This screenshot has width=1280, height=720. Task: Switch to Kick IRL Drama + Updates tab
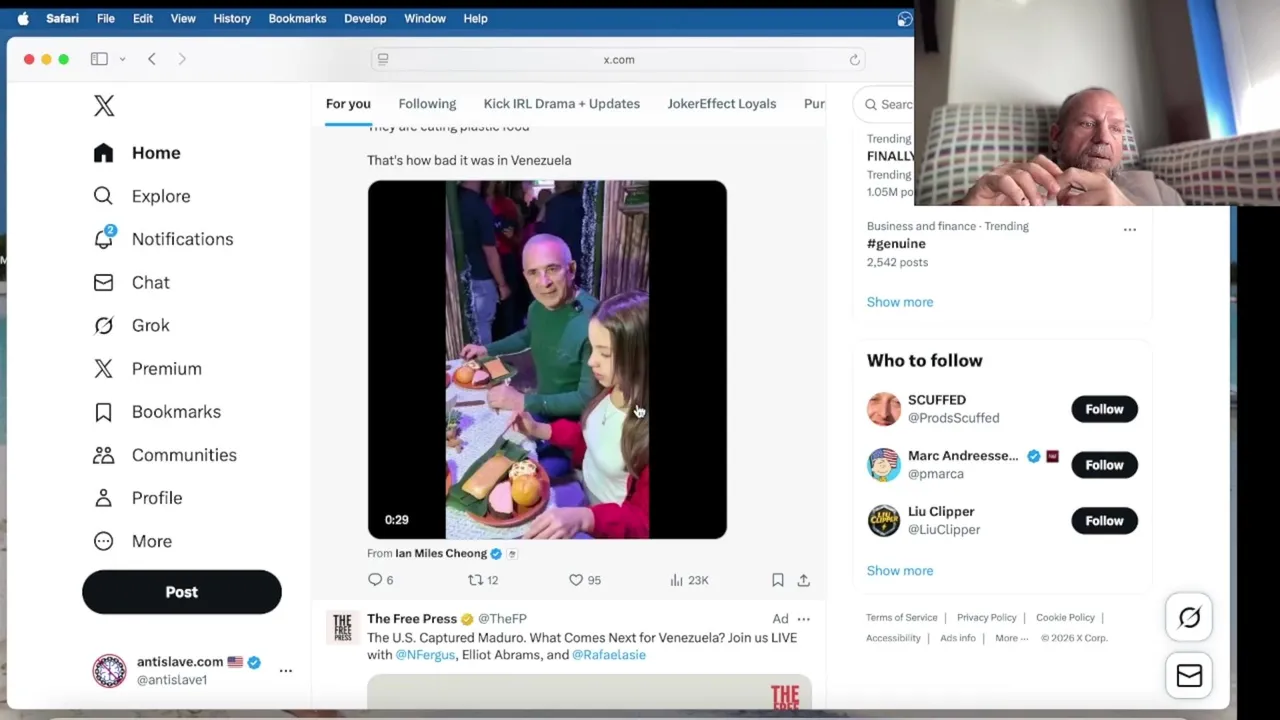pos(562,104)
